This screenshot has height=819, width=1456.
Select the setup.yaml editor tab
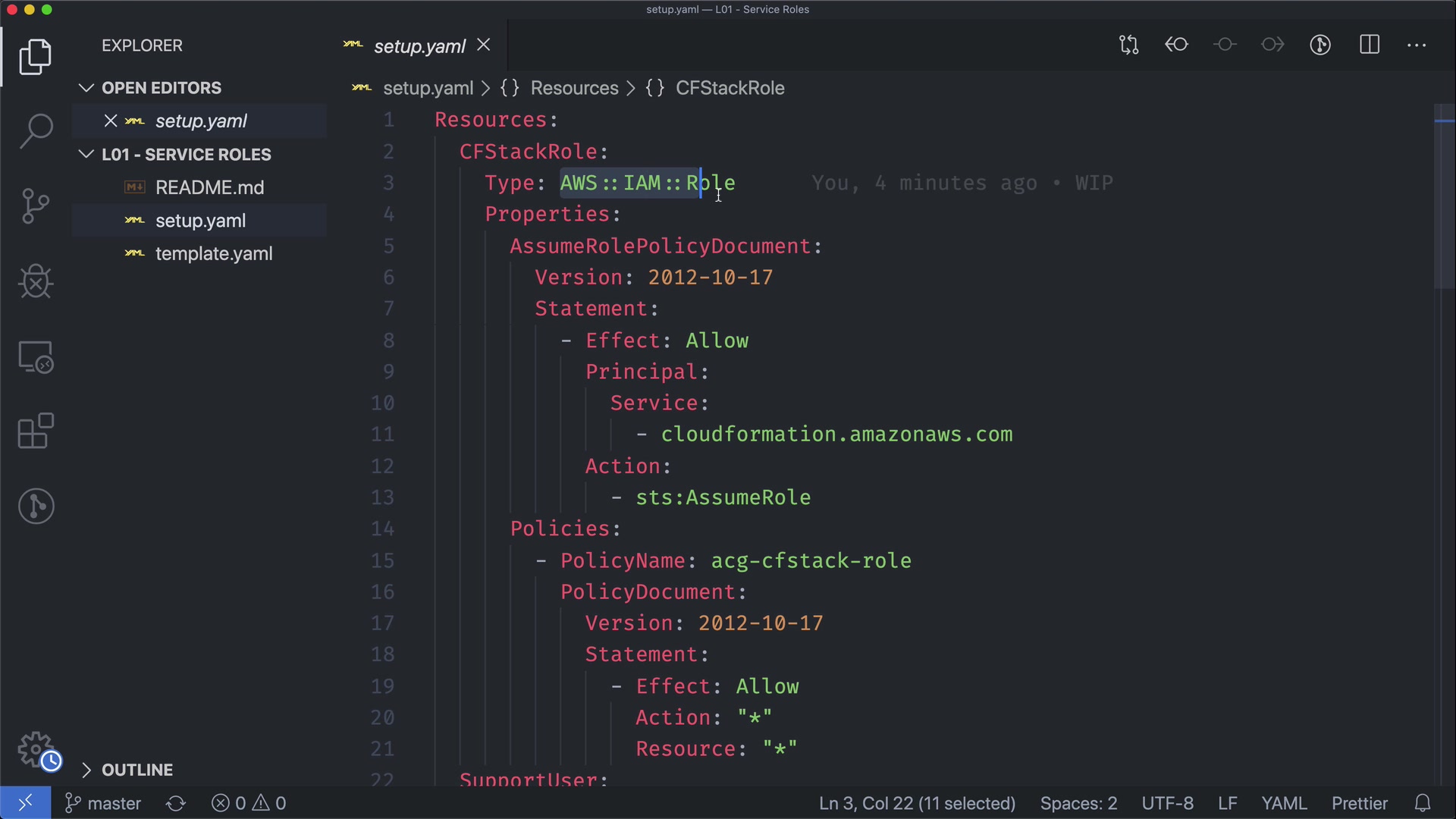click(419, 46)
